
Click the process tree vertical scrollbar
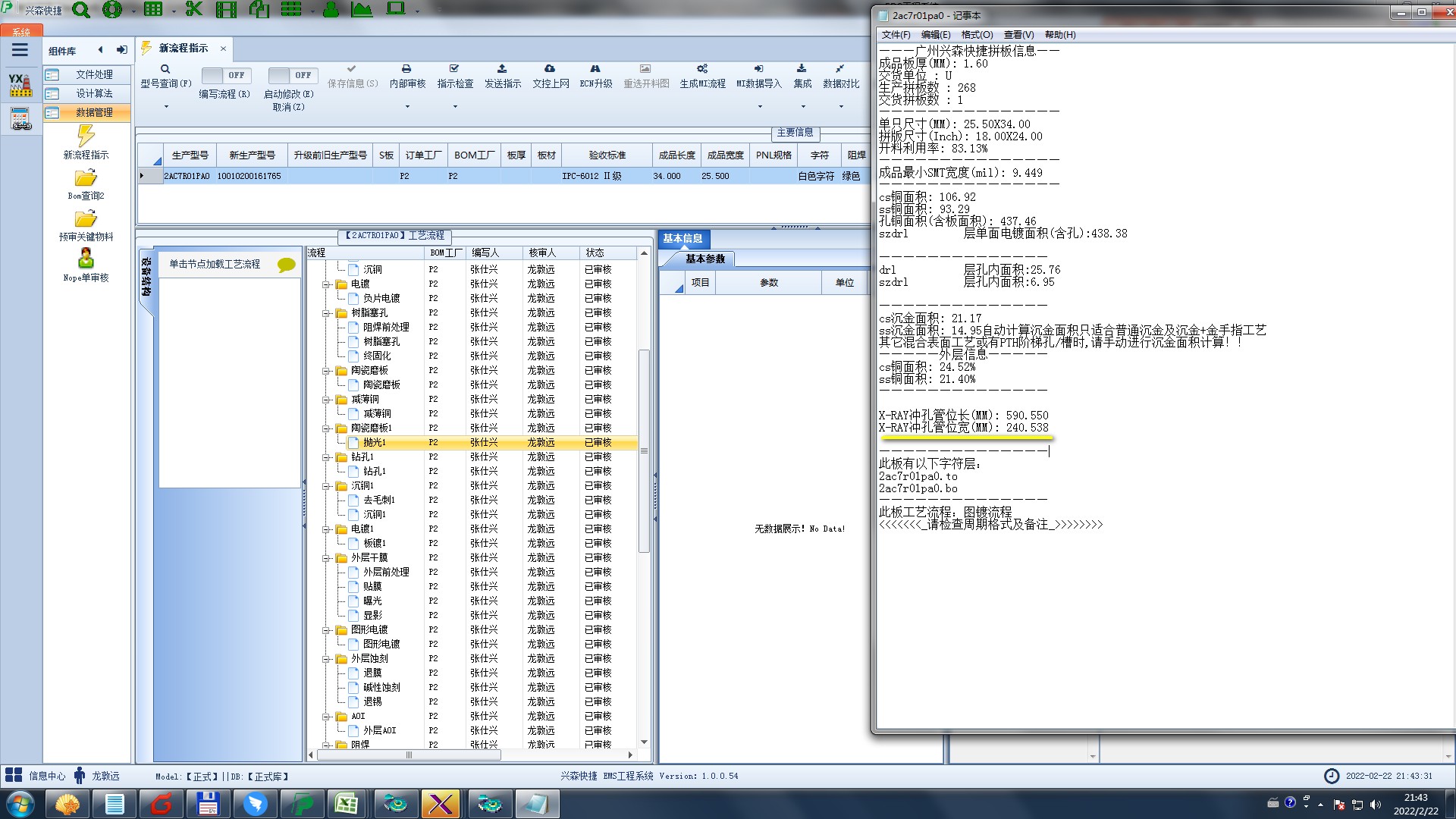coord(644,450)
